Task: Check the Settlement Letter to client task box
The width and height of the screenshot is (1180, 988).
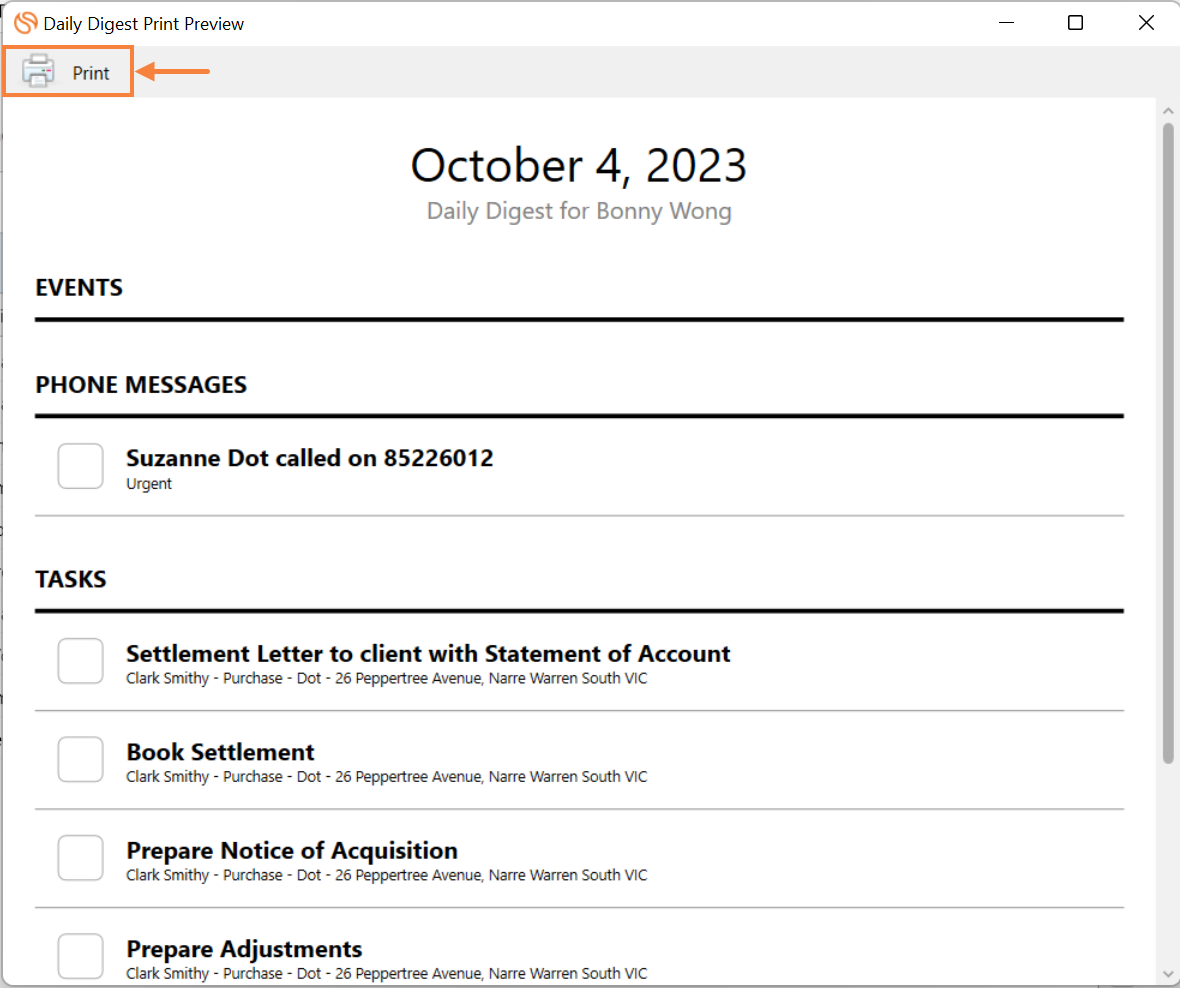Action: click(x=81, y=661)
